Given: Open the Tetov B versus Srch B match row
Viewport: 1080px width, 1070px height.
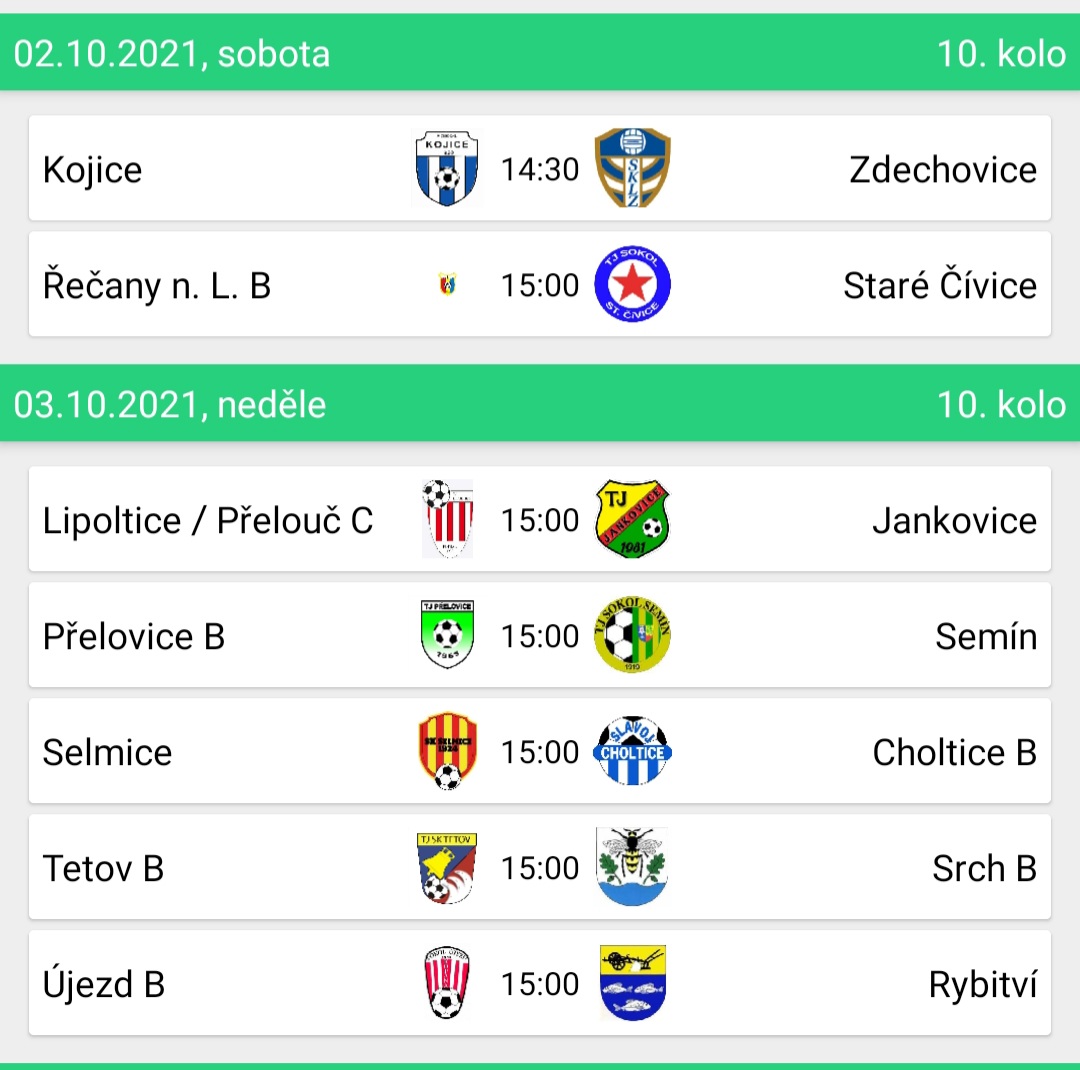Looking at the screenshot, I should (540, 867).
